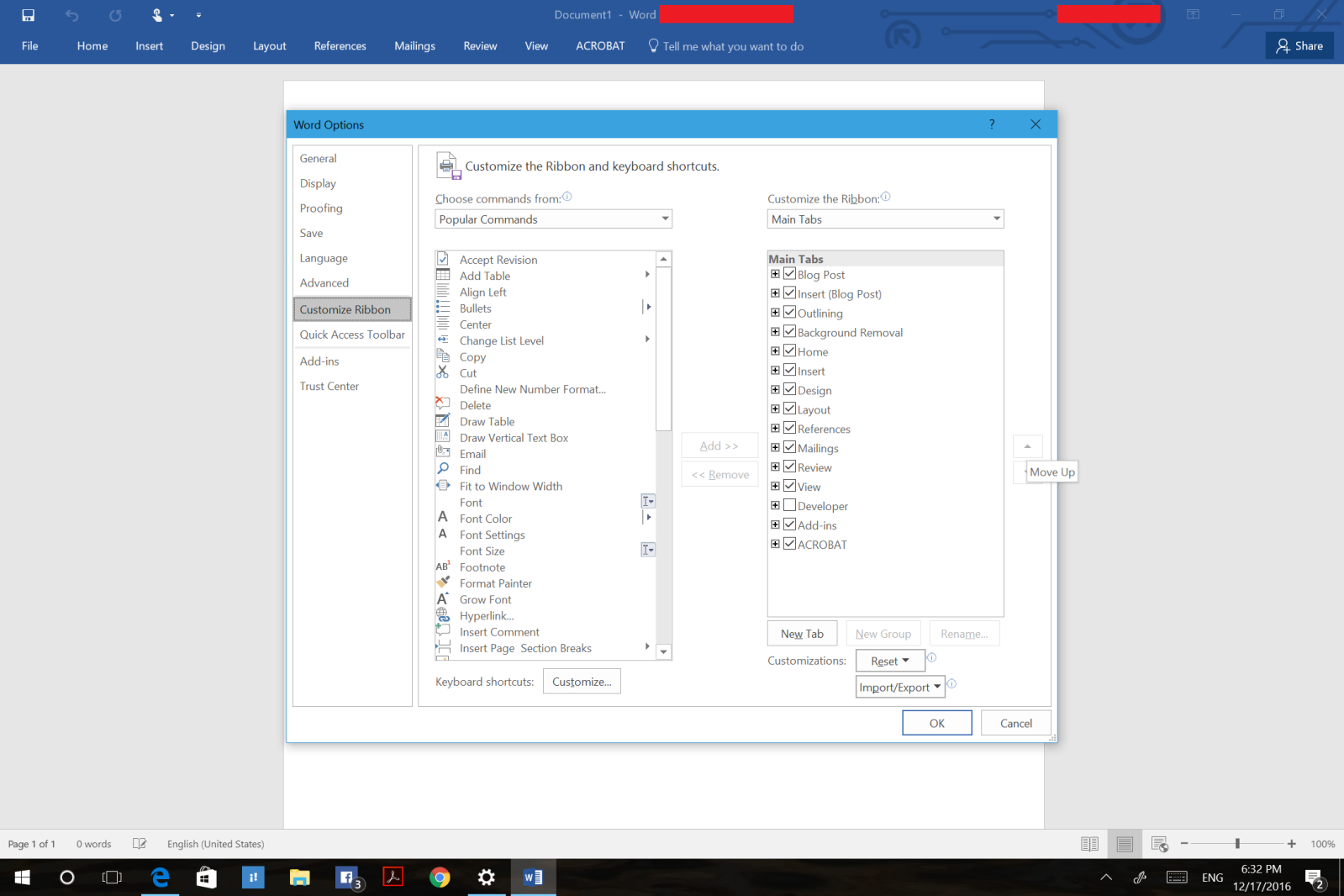The image size is (1344, 896).
Task: Click the Print Layout view icon
Action: click(x=1125, y=844)
